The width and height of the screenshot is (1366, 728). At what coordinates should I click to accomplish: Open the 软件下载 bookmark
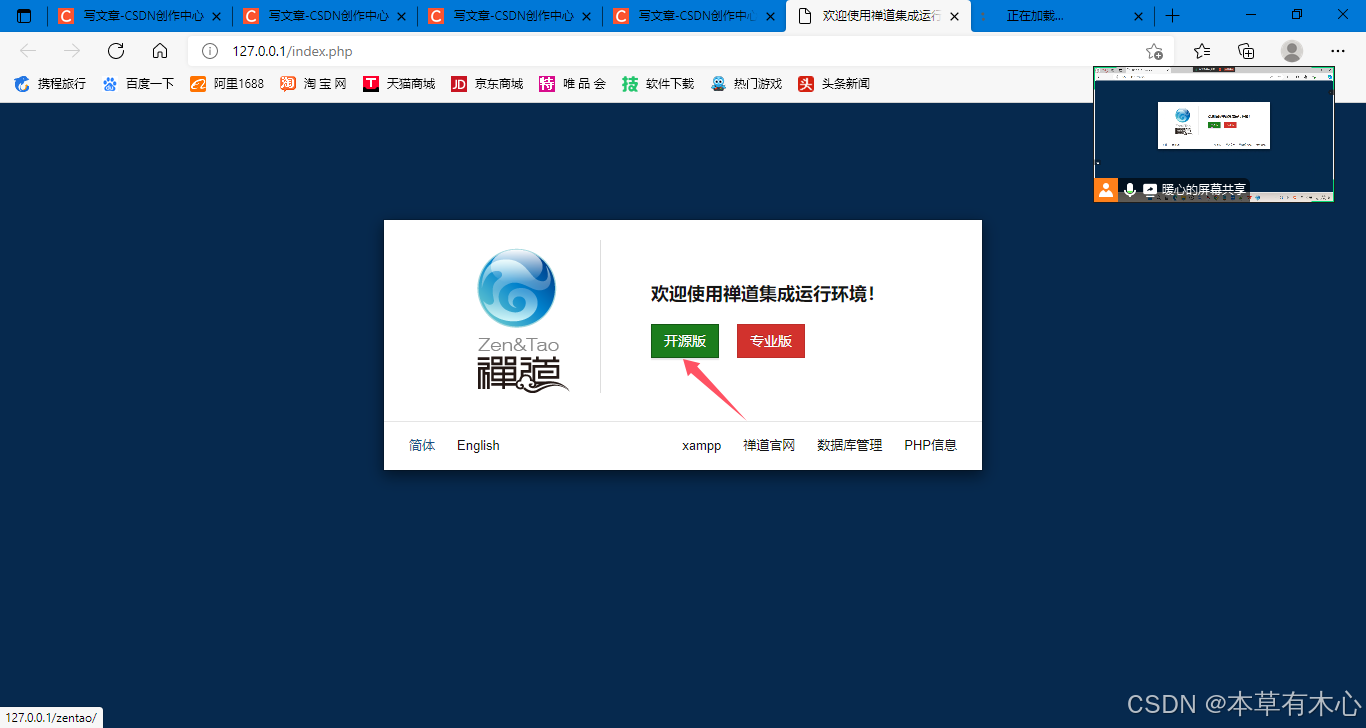658,84
